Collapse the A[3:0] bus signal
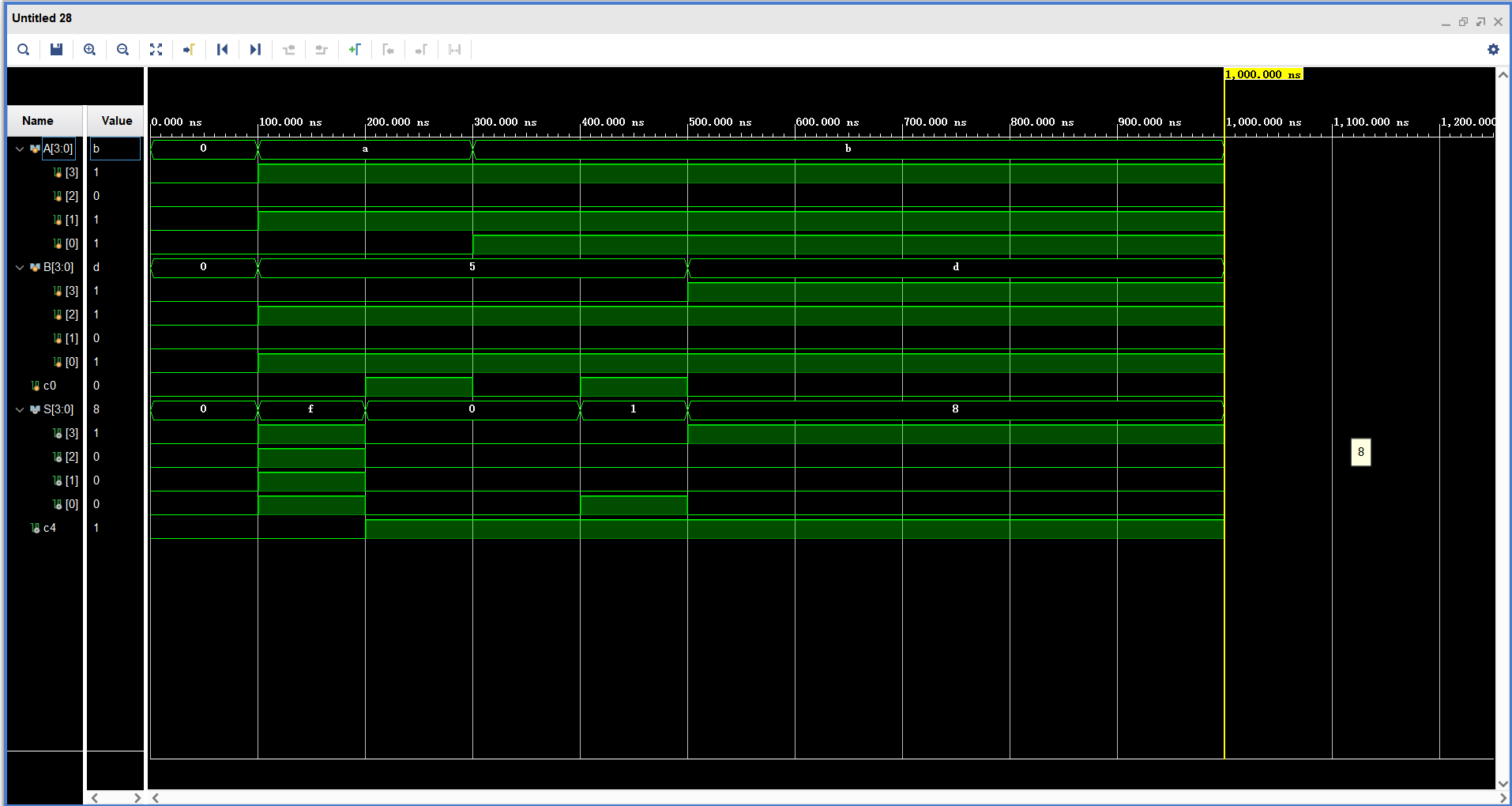This screenshot has width=1512, height=806. tap(18, 148)
